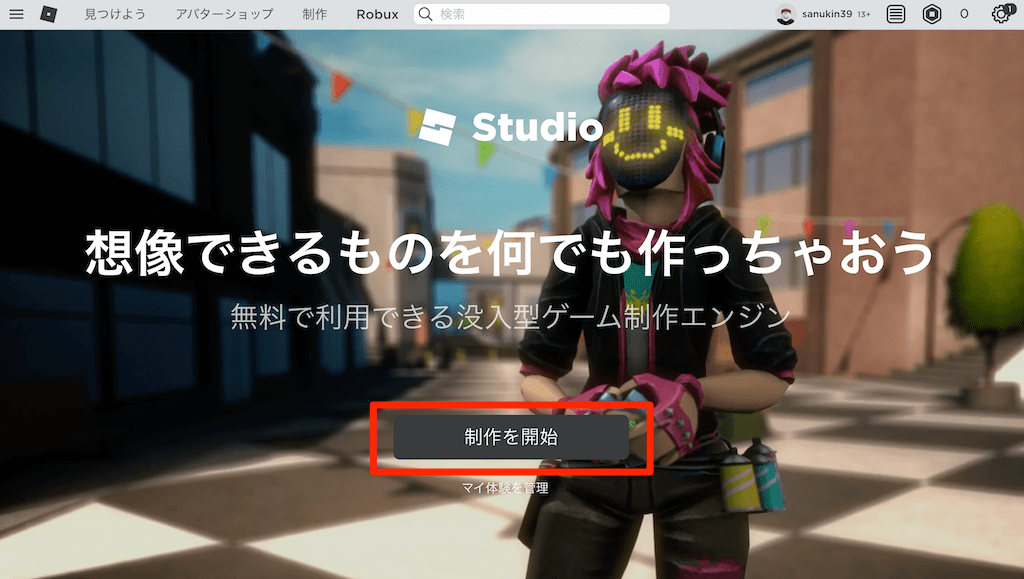
Task: Open the 見つけよう menu item
Action: [x=115, y=14]
